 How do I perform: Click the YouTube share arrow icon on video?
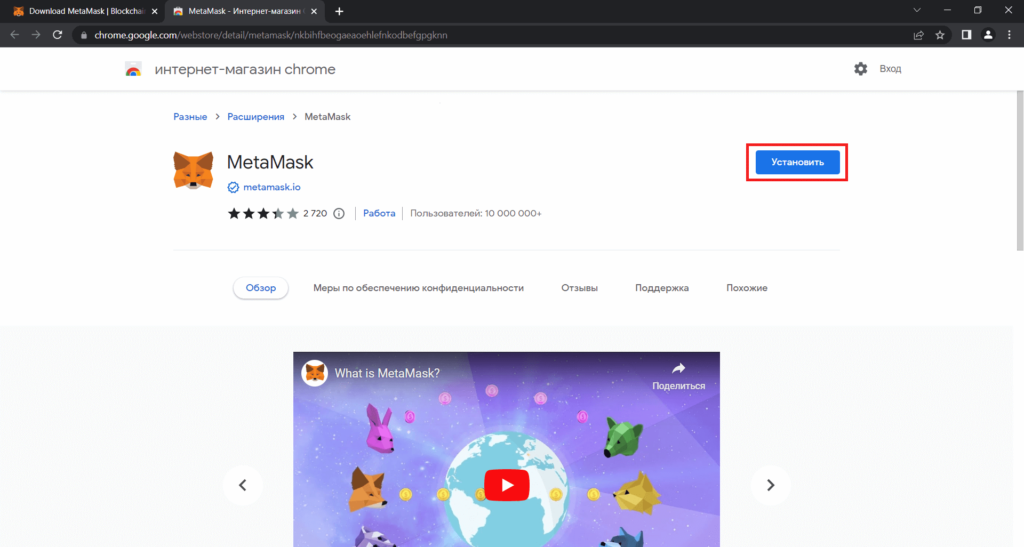pyautogui.click(x=678, y=369)
